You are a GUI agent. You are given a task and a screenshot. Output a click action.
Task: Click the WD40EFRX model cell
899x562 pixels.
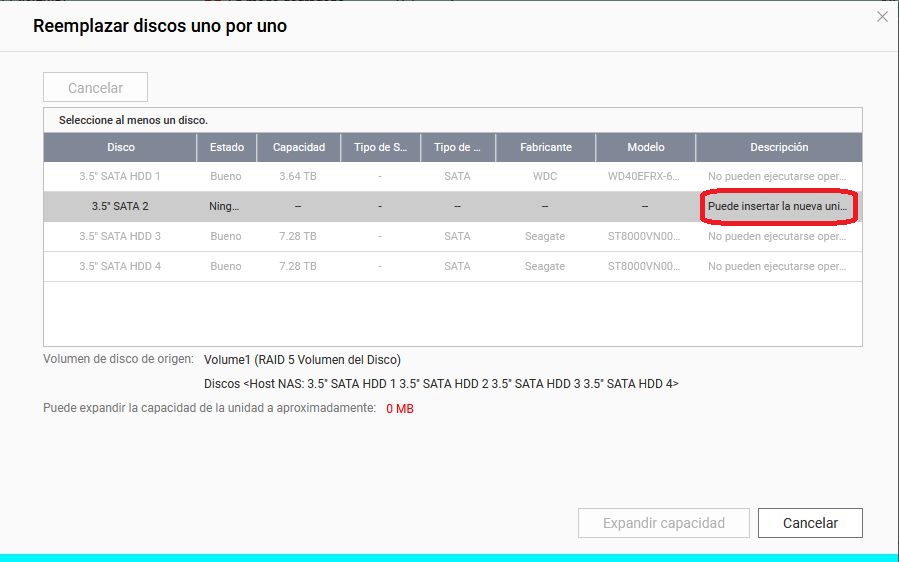644,177
